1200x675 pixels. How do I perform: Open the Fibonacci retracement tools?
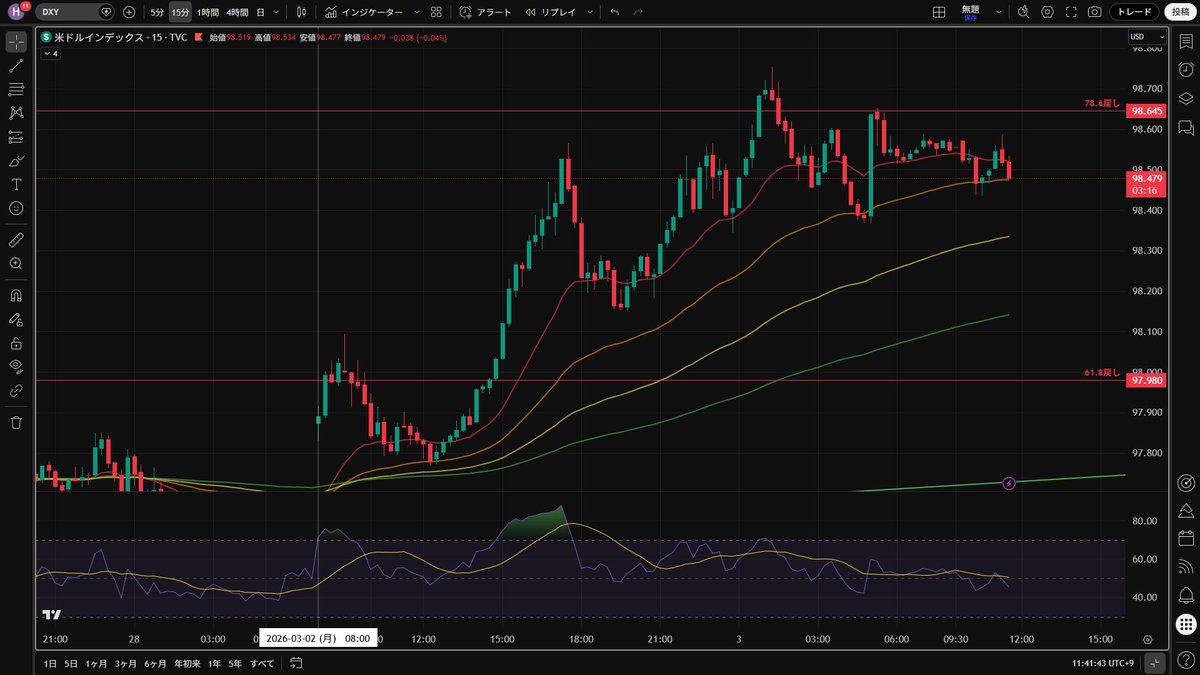click(16, 90)
